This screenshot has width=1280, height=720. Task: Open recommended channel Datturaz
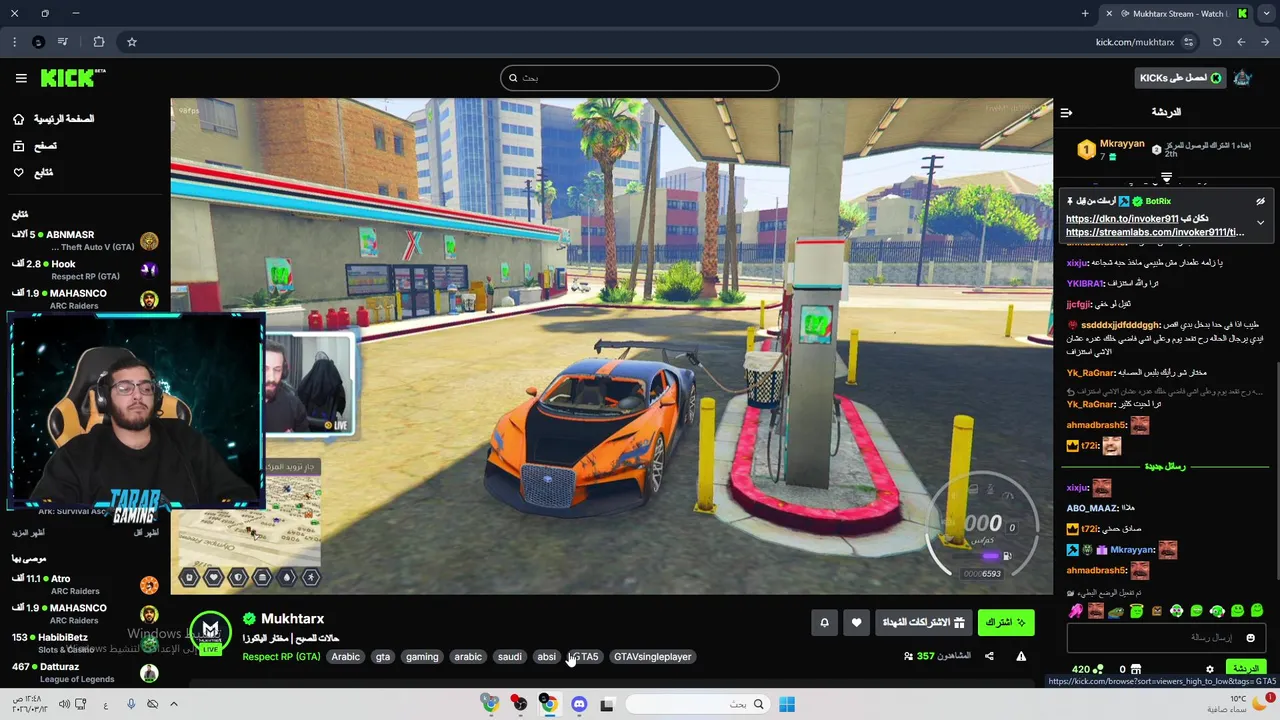pyautogui.click(x=85, y=672)
